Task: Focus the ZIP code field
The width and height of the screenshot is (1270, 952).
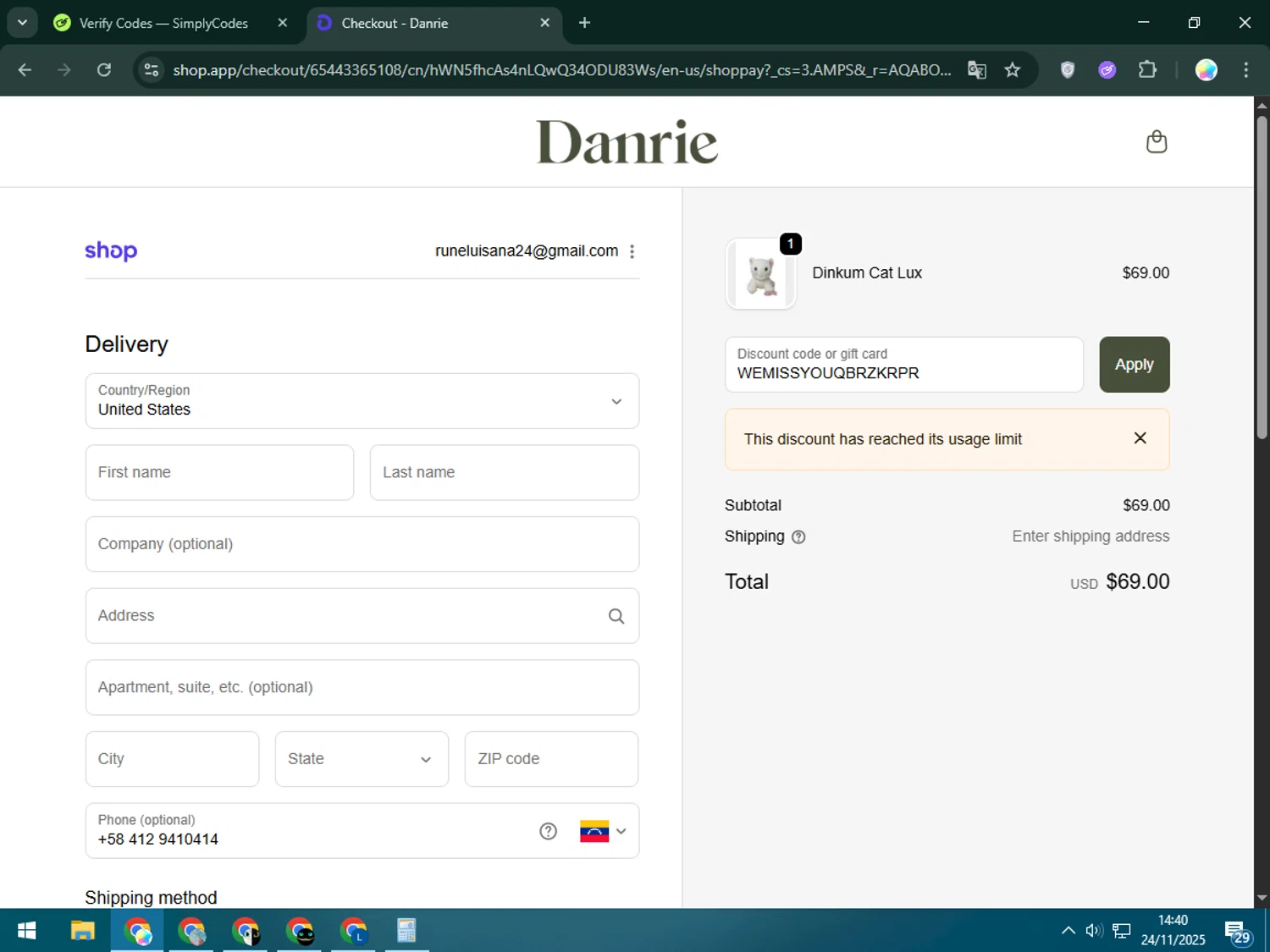Action: pyautogui.click(x=551, y=759)
